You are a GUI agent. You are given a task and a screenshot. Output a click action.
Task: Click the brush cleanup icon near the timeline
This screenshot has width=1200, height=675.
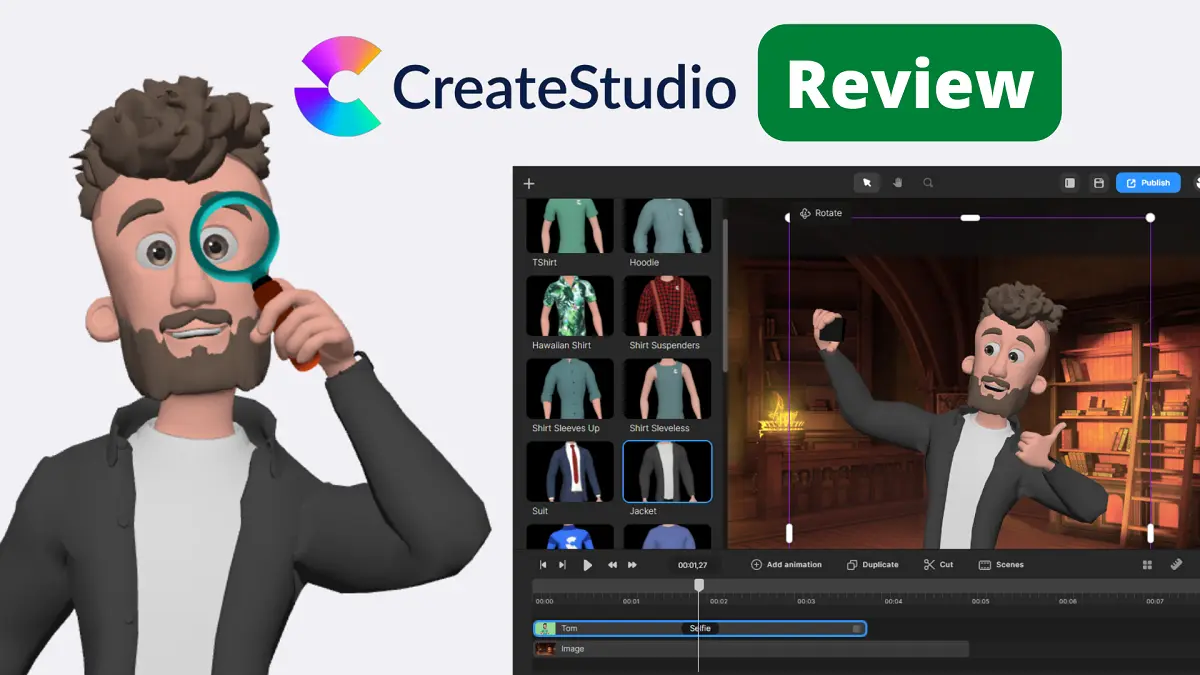click(x=1176, y=564)
